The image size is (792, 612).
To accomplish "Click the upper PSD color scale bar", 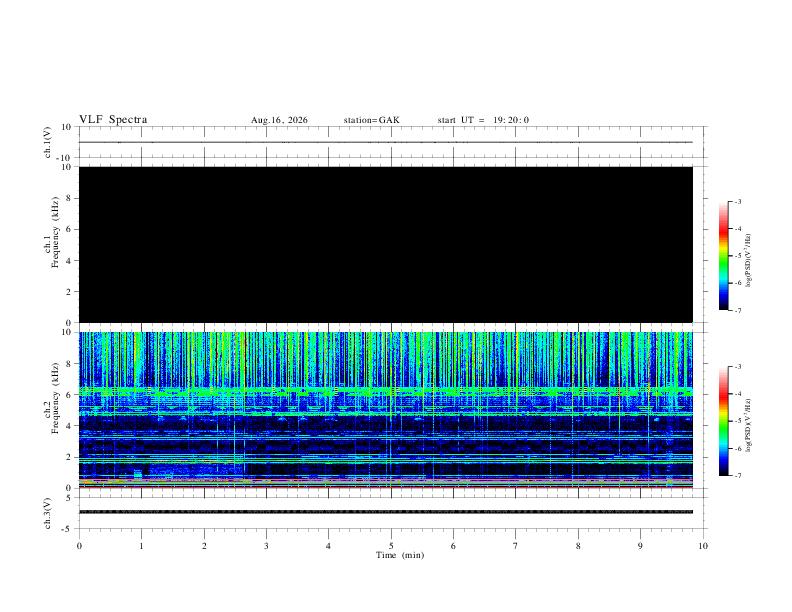I will point(723,256).
